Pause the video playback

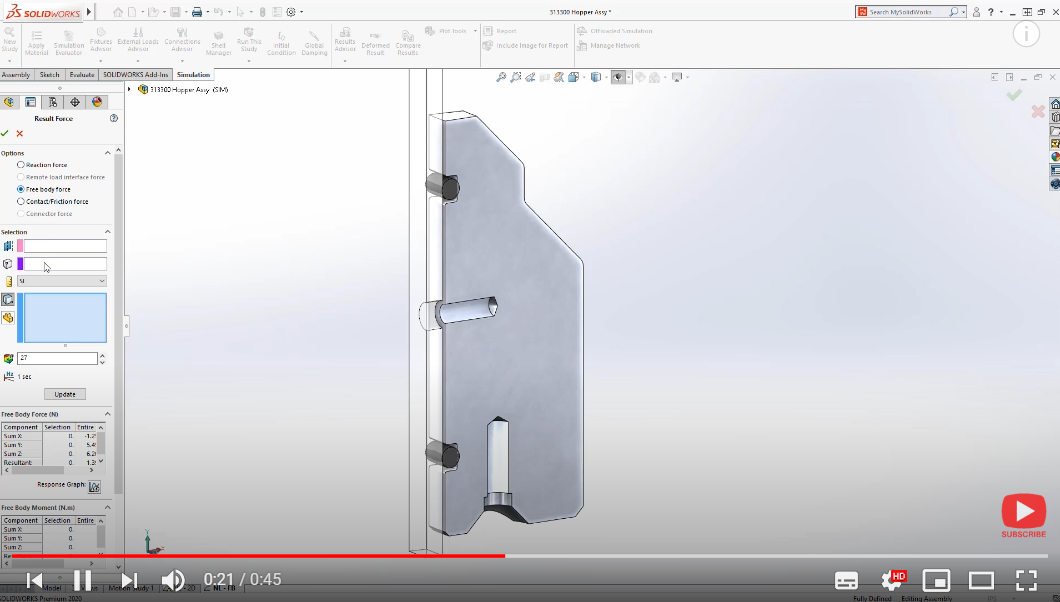pos(83,578)
